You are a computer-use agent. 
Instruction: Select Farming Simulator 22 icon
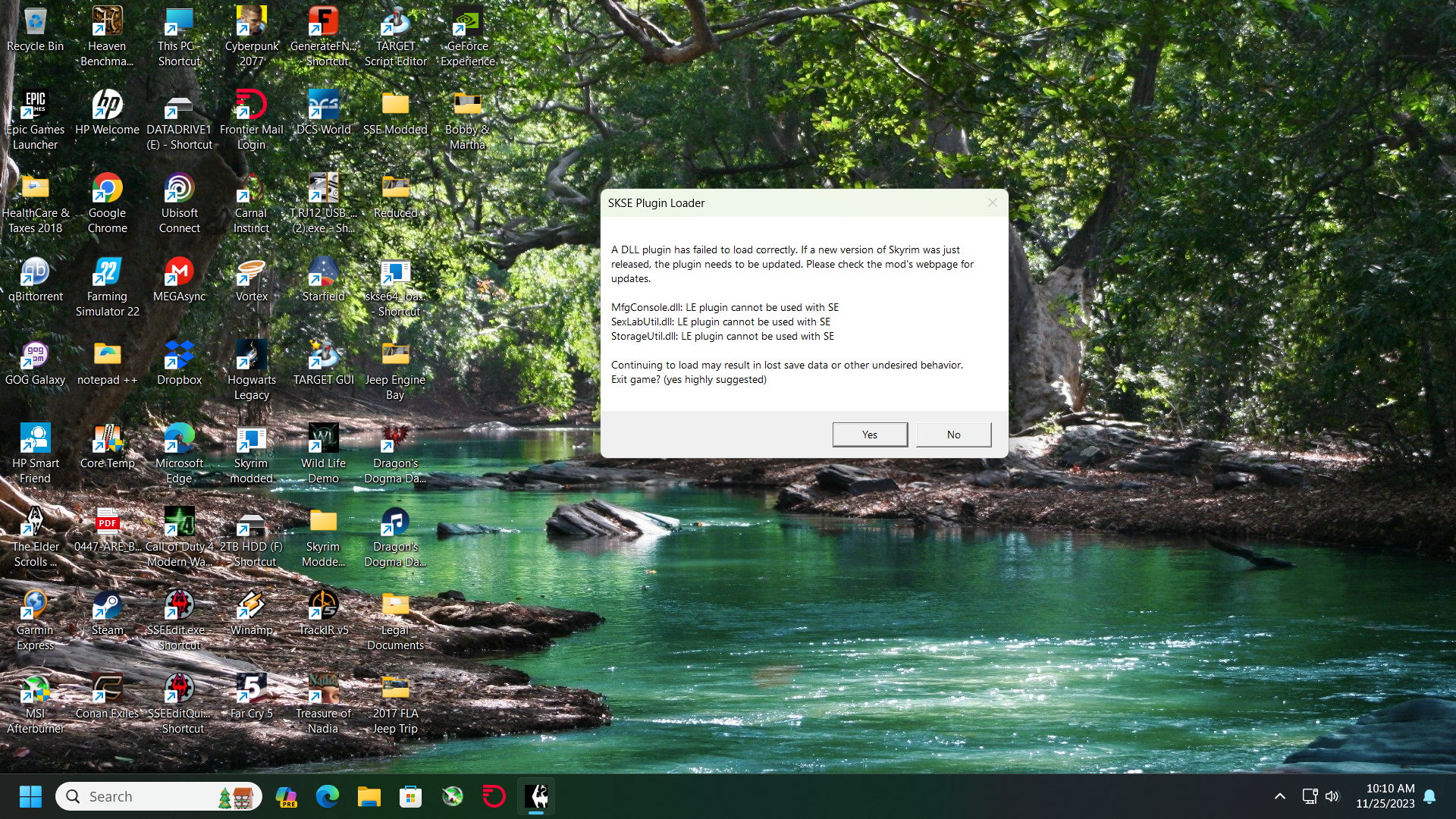[x=107, y=287]
